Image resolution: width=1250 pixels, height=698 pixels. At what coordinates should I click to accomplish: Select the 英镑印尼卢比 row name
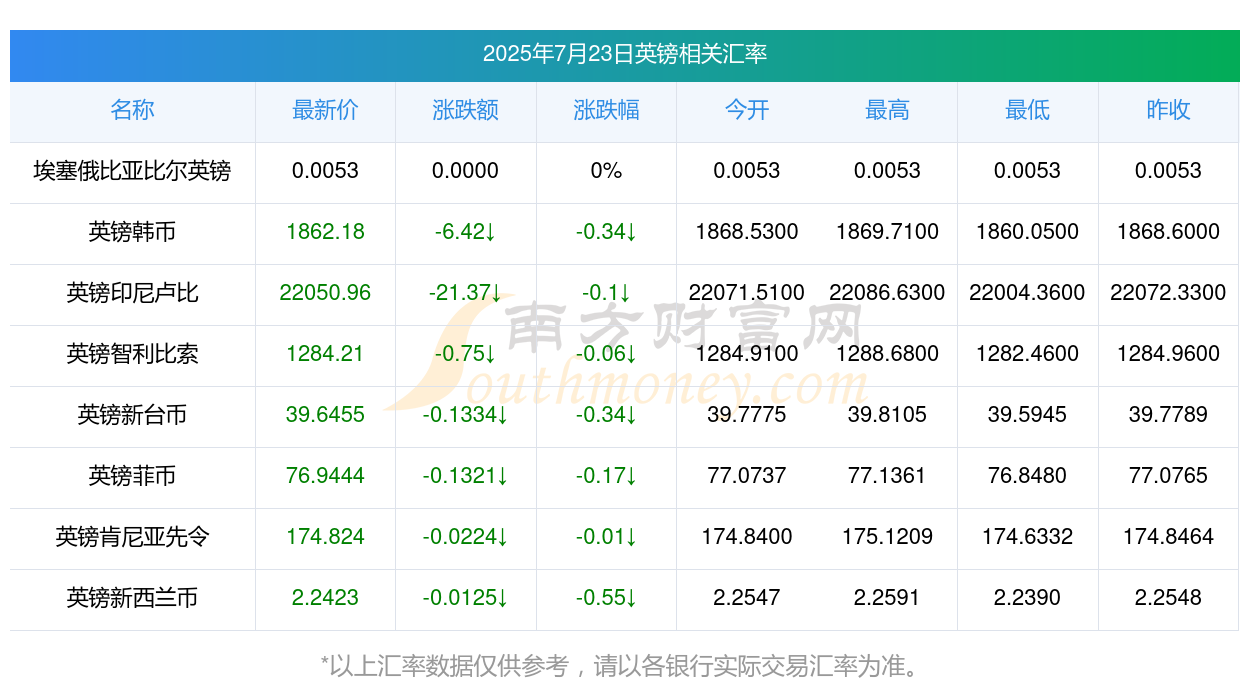click(x=132, y=293)
